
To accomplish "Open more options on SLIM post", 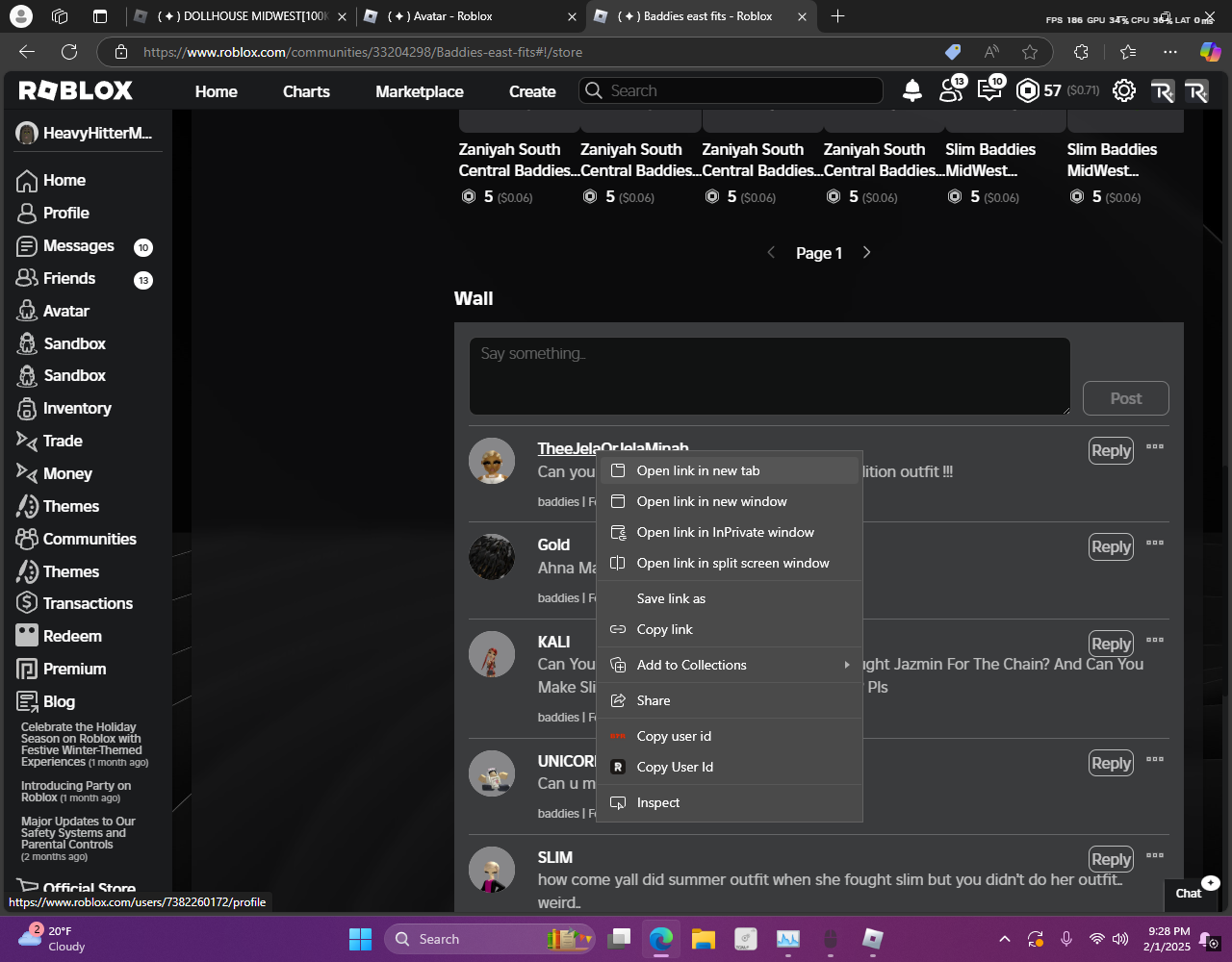I will point(1155,855).
